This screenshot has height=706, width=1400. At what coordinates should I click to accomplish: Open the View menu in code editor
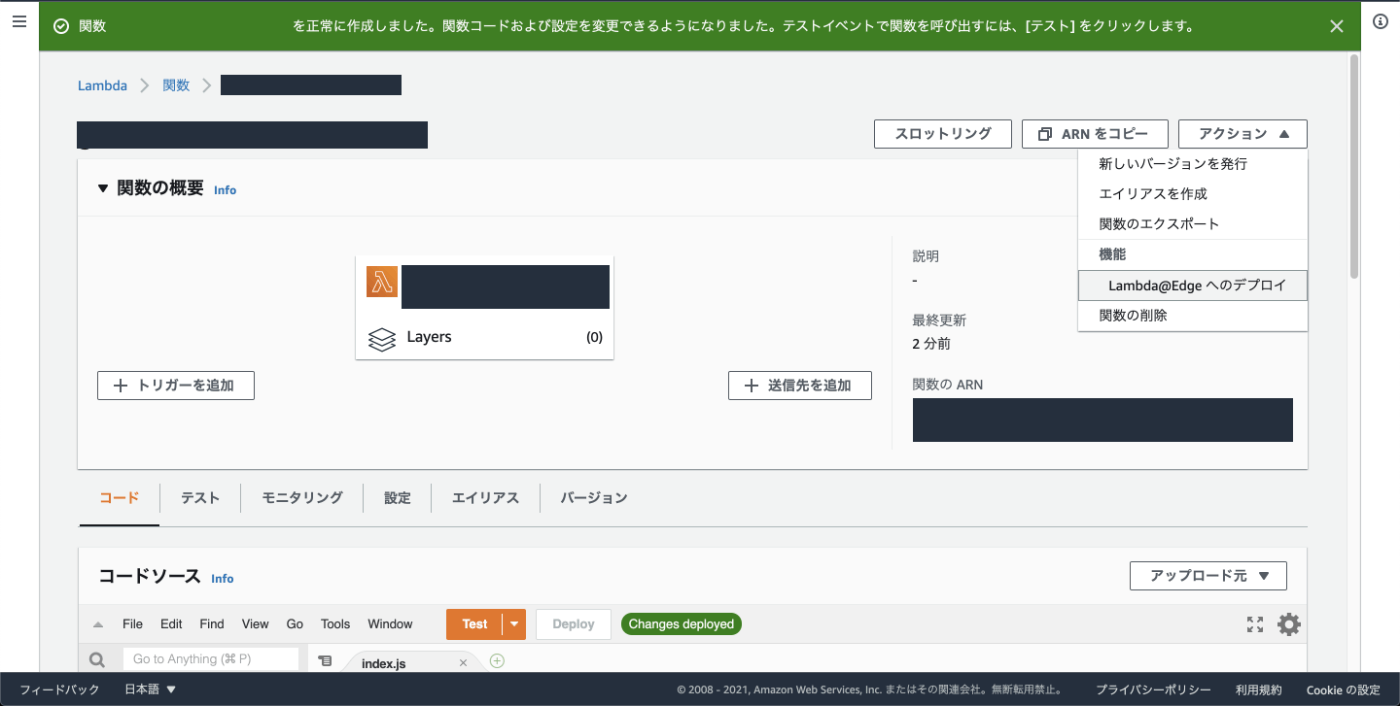tap(255, 624)
